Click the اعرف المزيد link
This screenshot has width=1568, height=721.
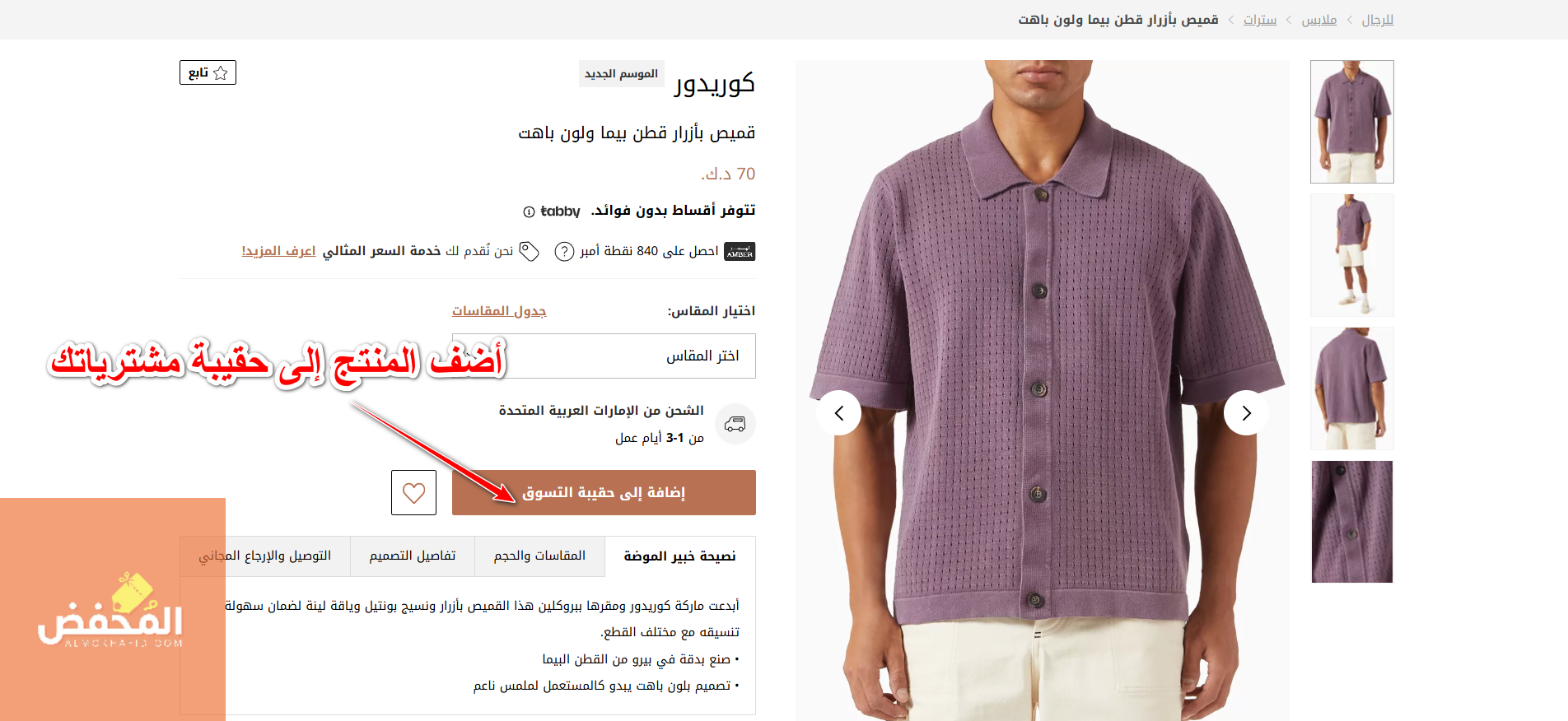[278, 251]
